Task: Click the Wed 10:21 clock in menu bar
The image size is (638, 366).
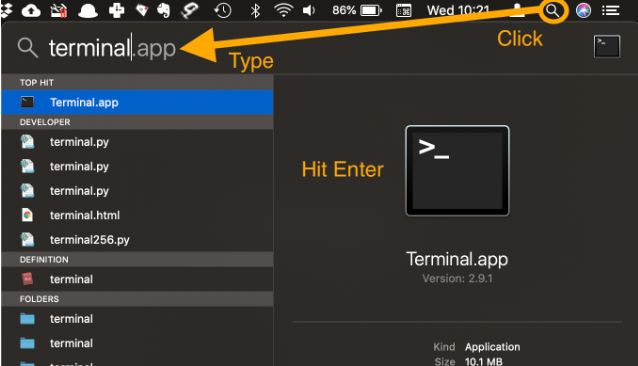Action: pyautogui.click(x=458, y=10)
